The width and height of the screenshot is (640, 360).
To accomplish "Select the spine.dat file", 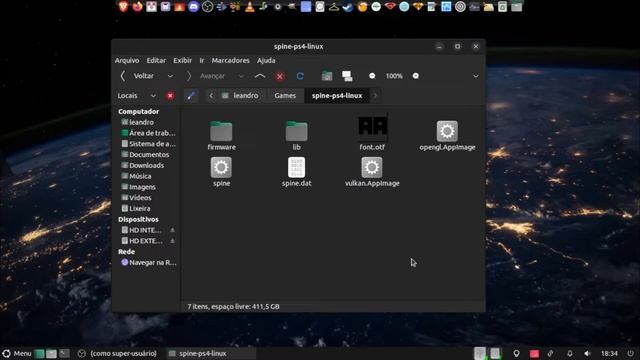I will click(x=296, y=172).
